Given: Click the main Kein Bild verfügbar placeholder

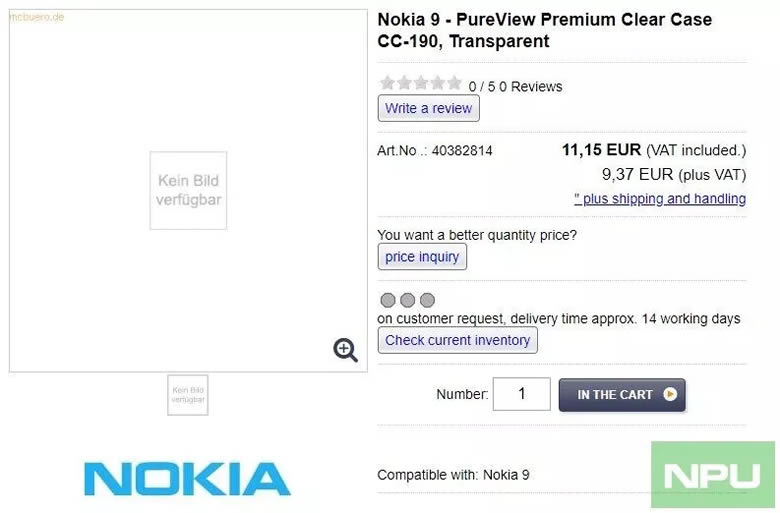Looking at the screenshot, I should [188, 190].
